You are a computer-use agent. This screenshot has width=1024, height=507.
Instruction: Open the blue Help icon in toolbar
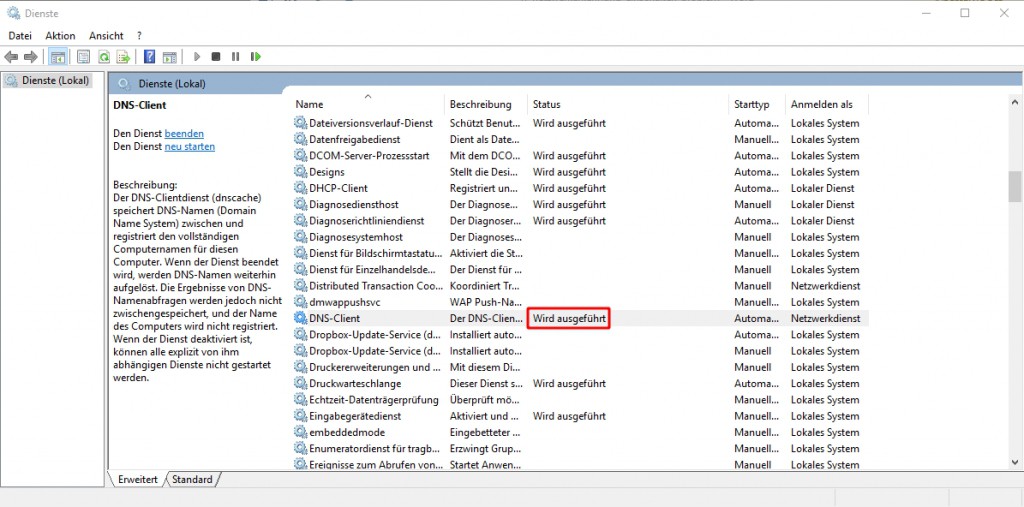(149, 57)
